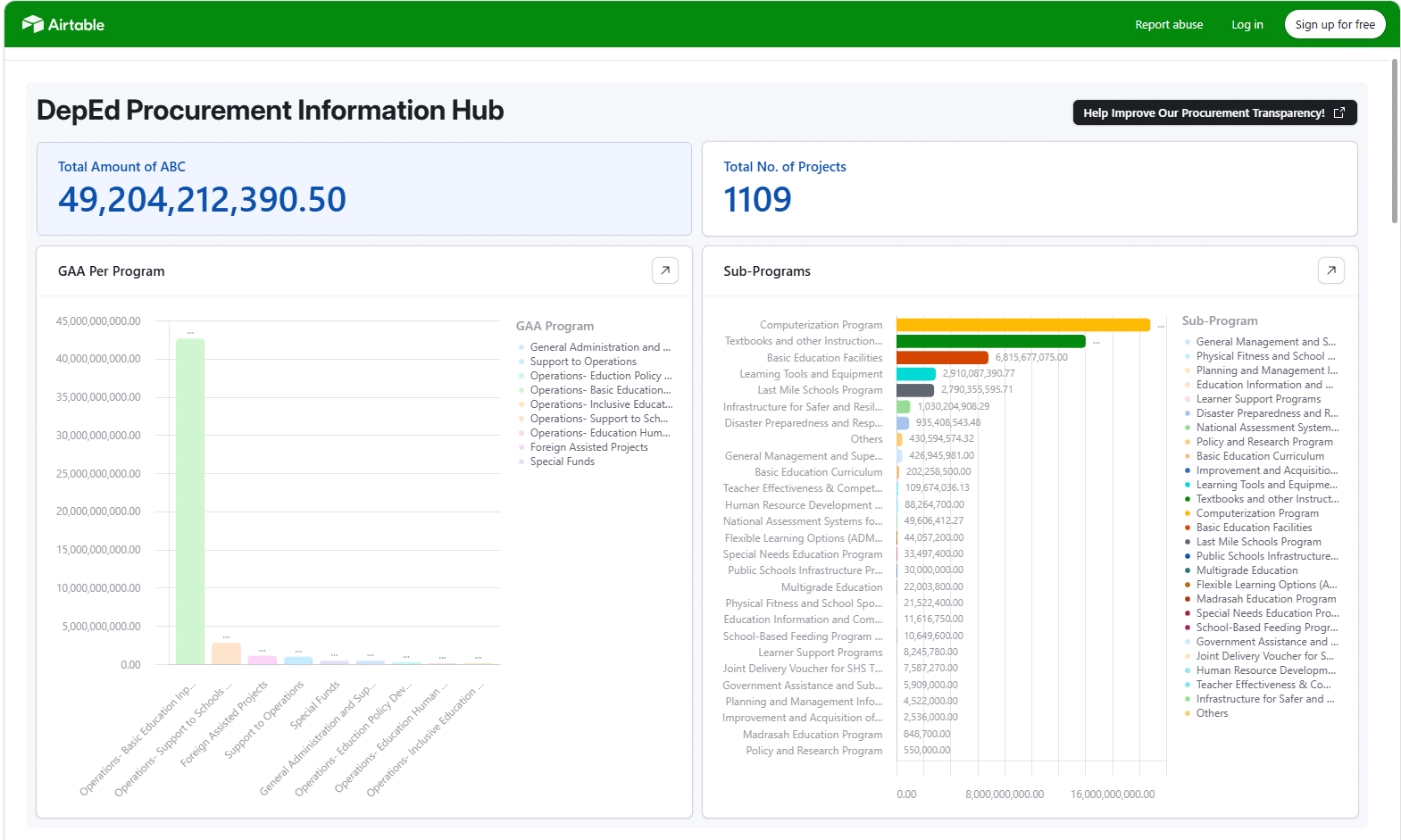The height and width of the screenshot is (840, 1401).
Task: Toggle Special Funds legend item
Action: tap(556, 462)
